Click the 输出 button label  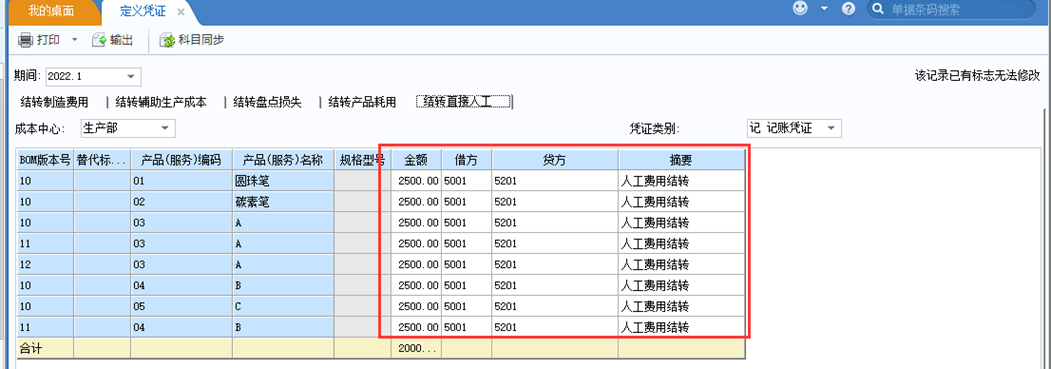[x=122, y=40]
